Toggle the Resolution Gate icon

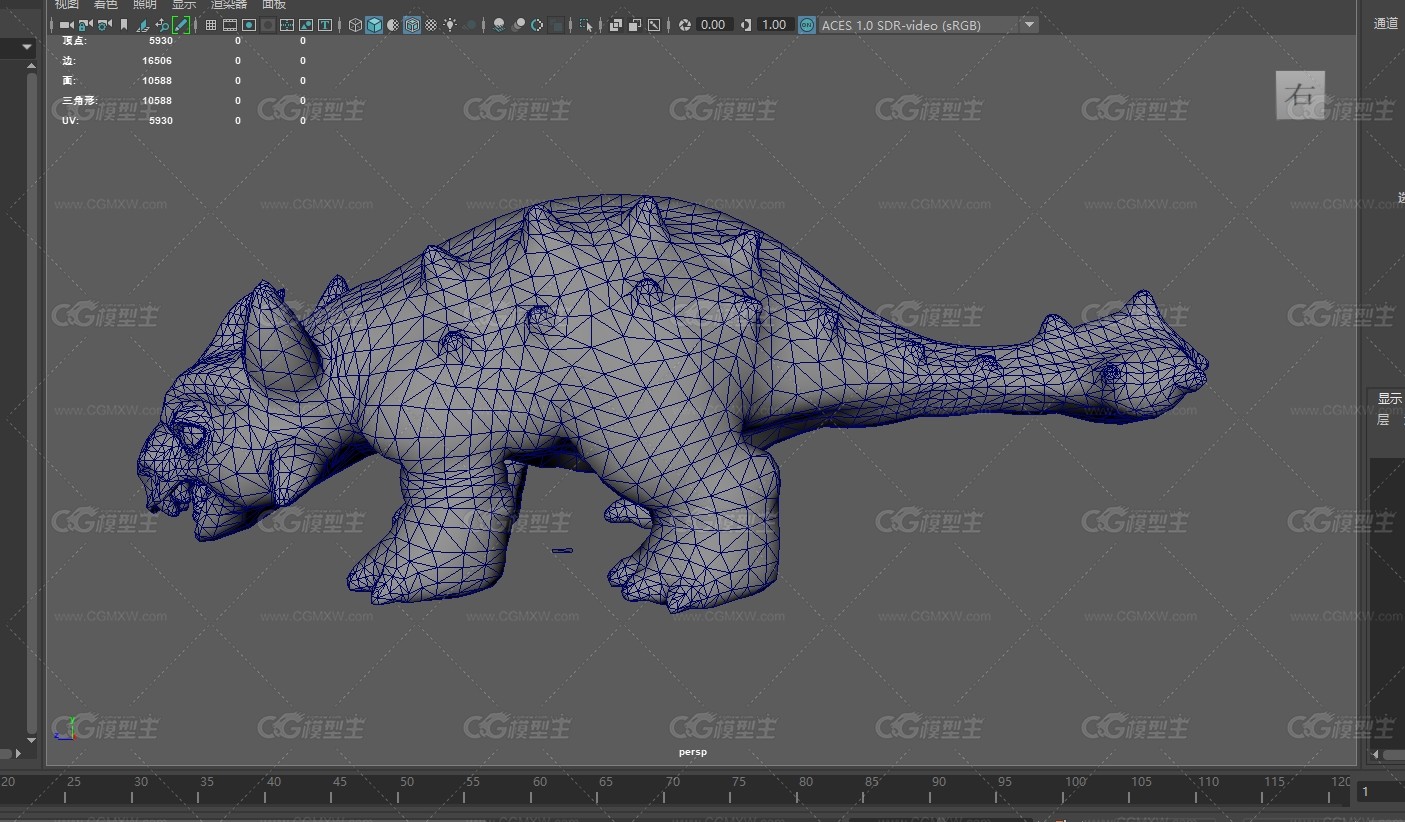249,25
